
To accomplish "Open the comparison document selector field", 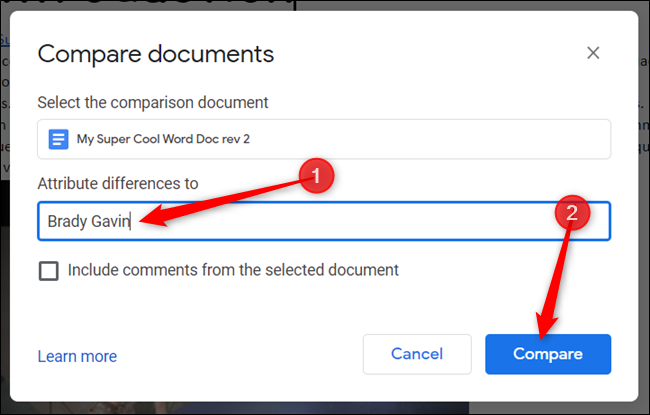I will point(324,139).
